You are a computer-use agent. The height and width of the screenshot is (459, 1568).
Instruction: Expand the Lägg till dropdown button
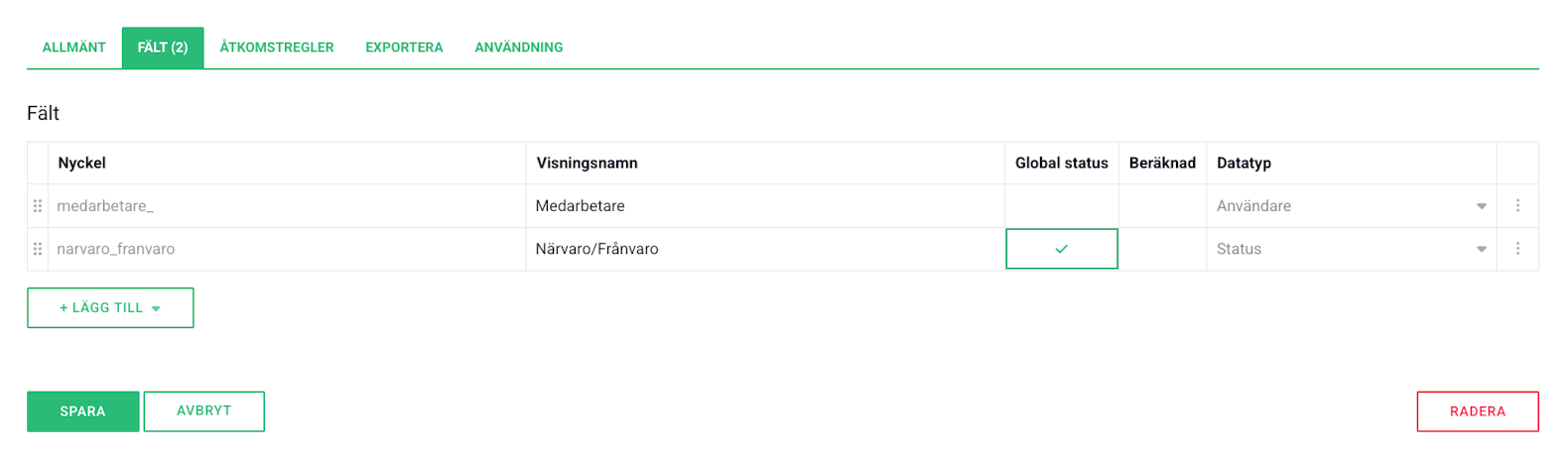coord(110,308)
